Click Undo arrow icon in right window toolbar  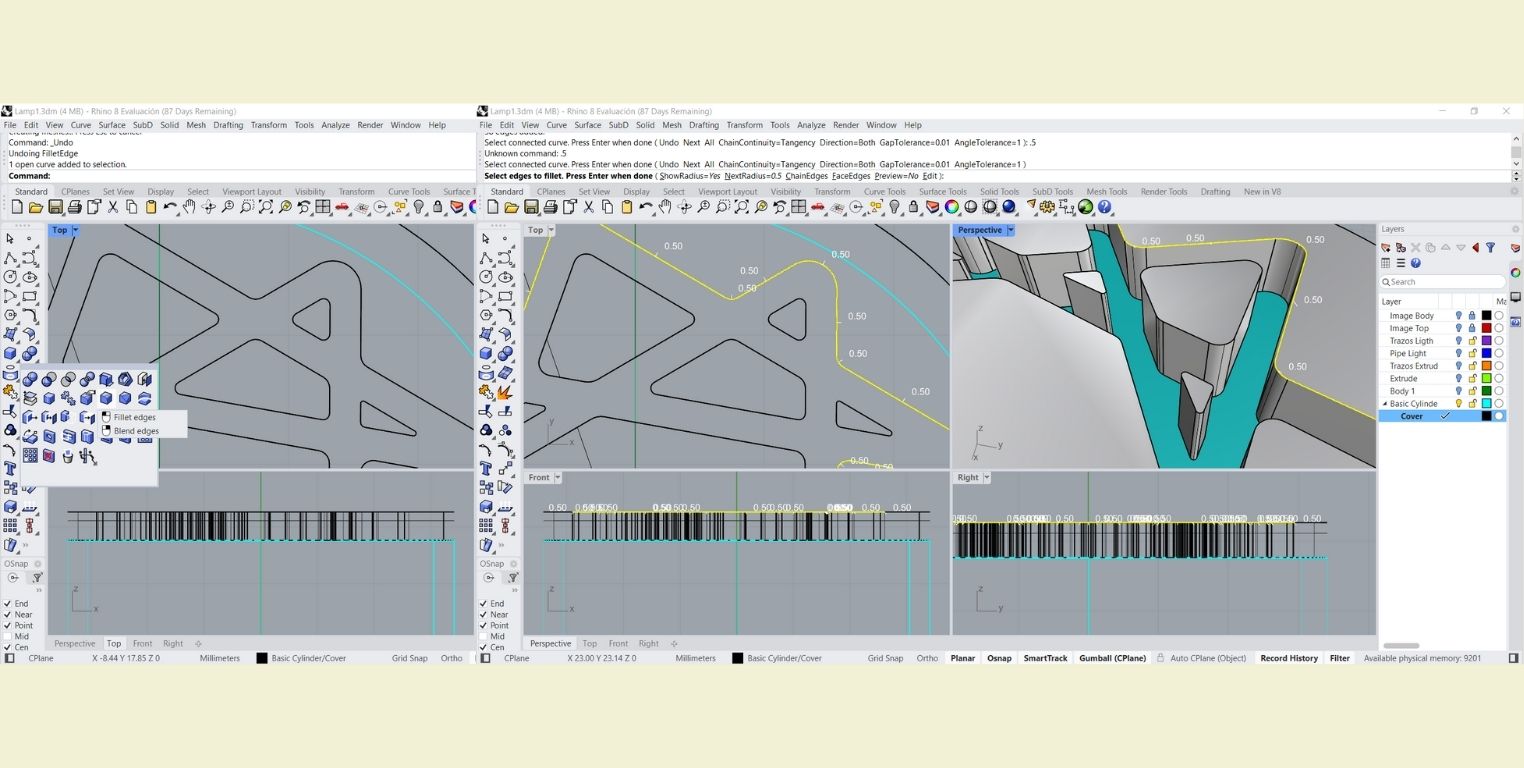(647, 207)
